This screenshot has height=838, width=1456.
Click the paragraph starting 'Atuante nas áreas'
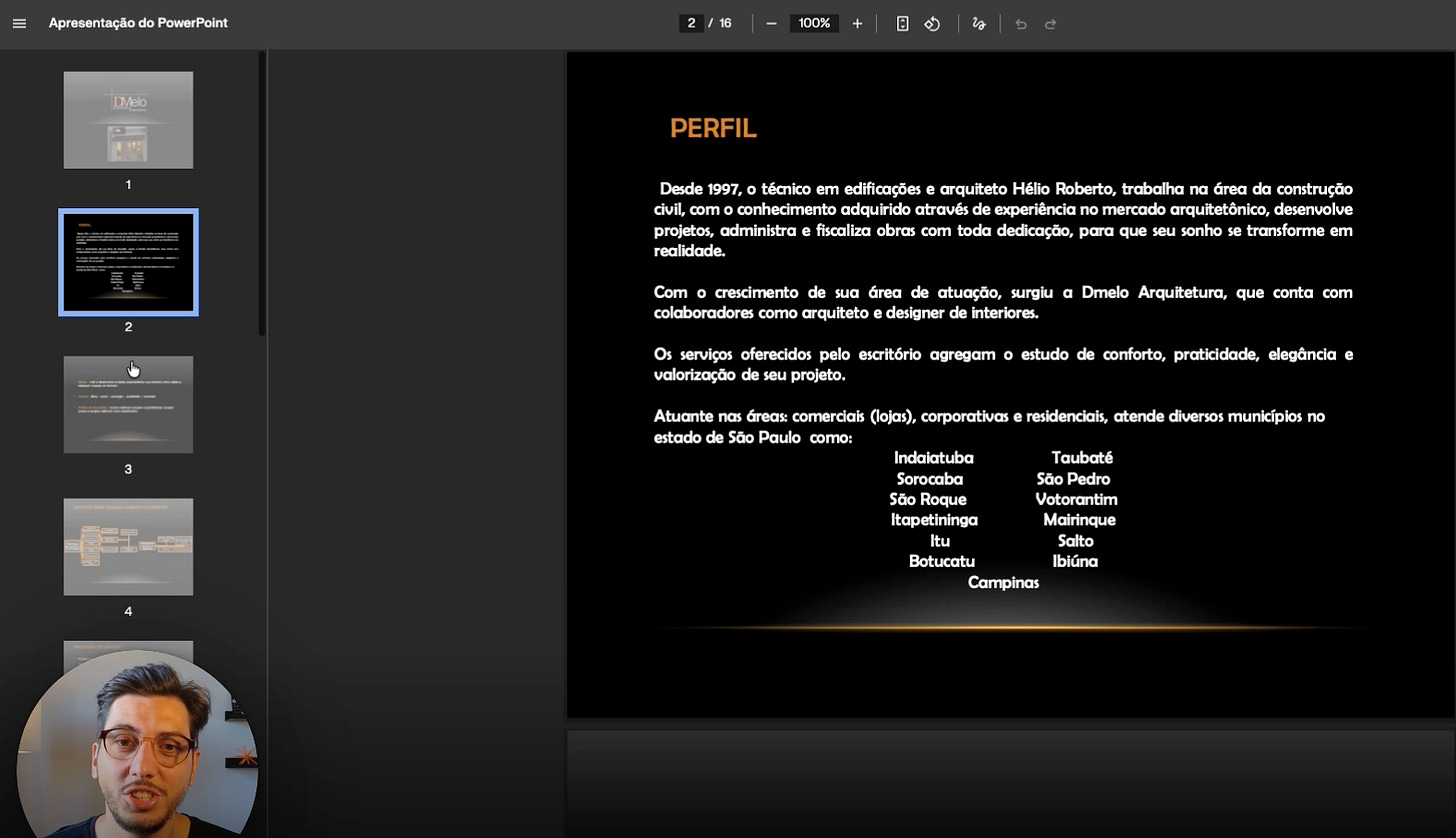pyautogui.click(x=989, y=427)
